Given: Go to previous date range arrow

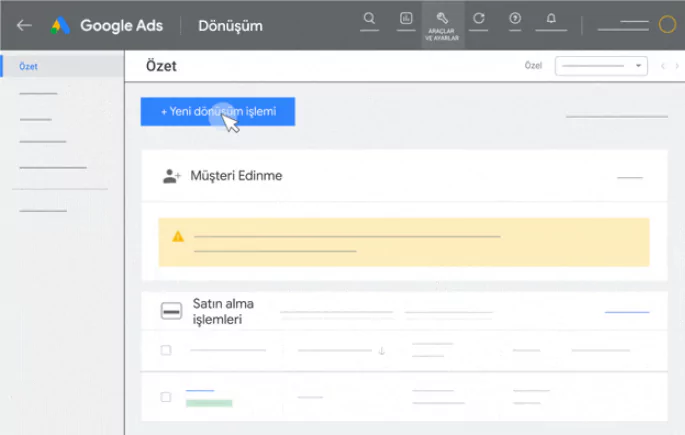Looking at the screenshot, I should coord(663,66).
